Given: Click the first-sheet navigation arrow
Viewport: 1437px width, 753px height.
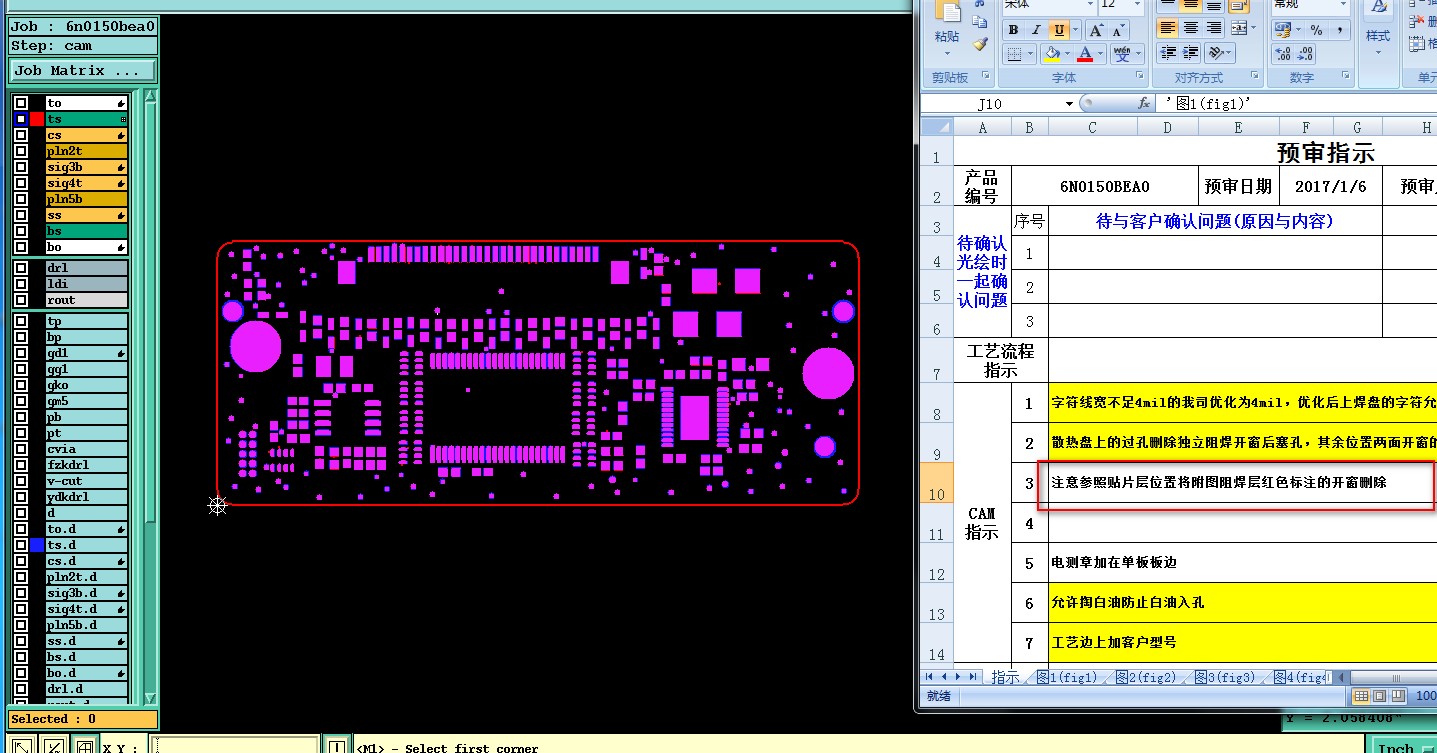Looking at the screenshot, I should coord(929,678).
